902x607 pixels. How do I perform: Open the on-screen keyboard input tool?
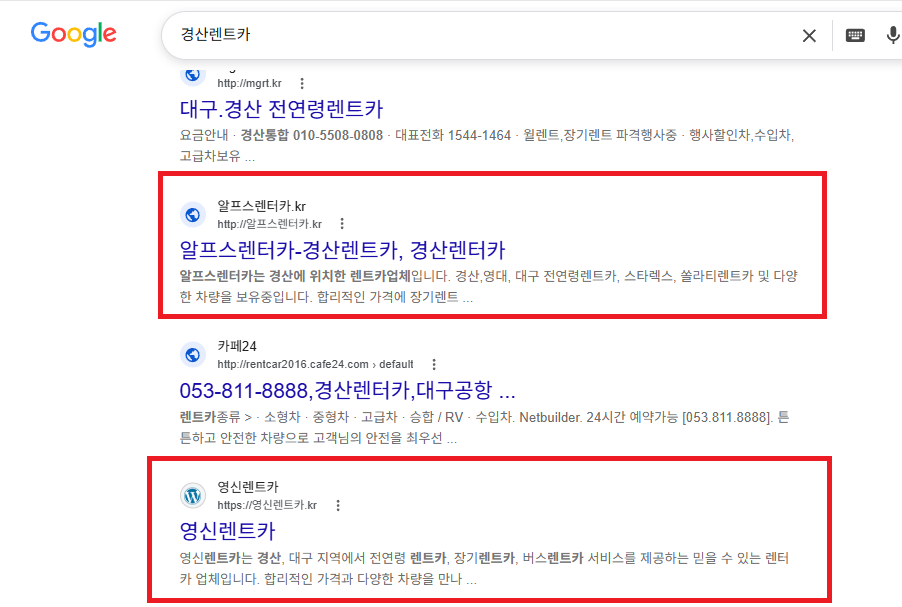point(855,36)
